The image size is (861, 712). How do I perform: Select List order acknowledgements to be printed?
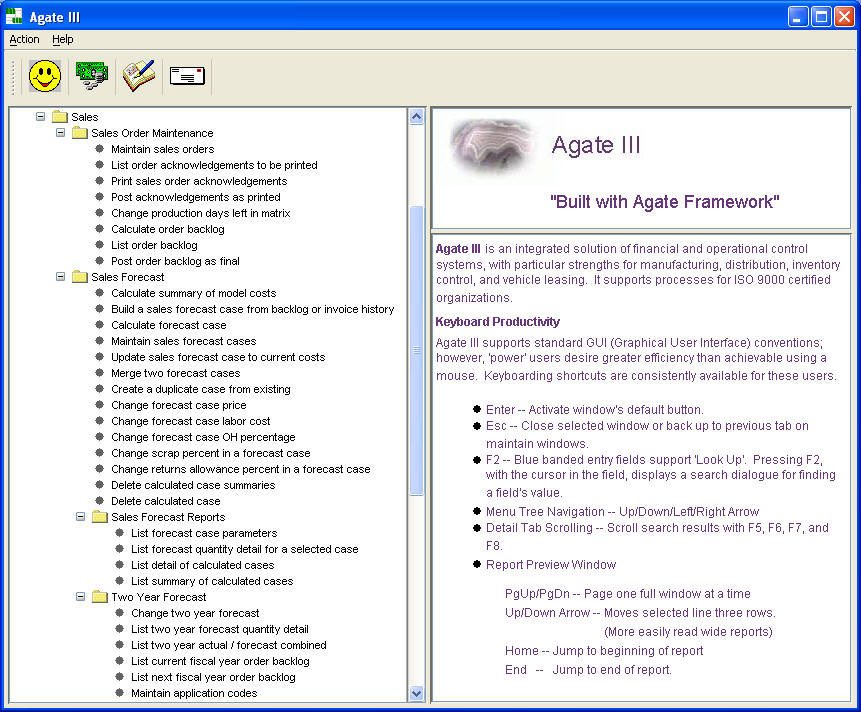tap(214, 165)
